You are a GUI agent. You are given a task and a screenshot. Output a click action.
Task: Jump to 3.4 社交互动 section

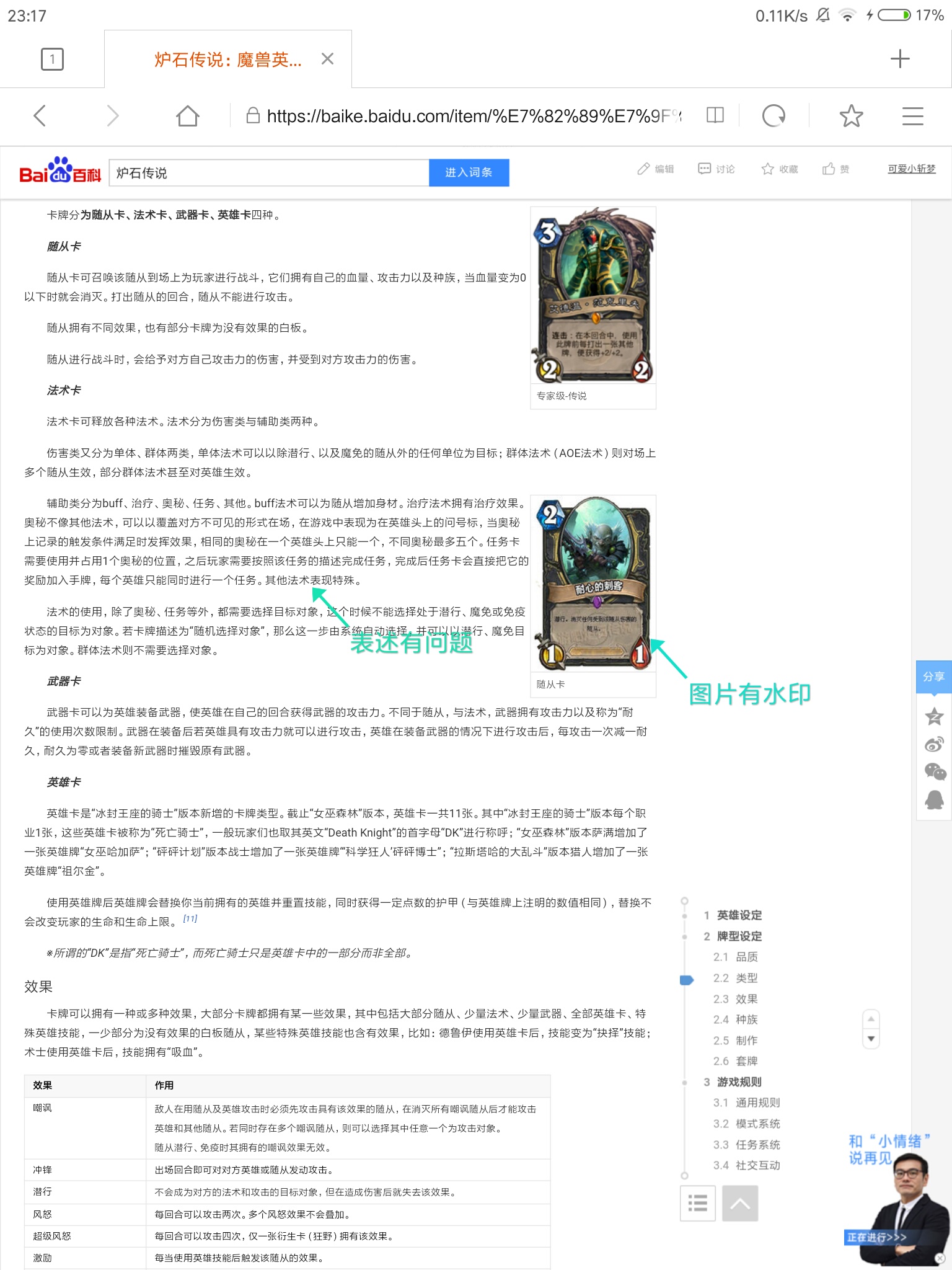[x=747, y=1165]
